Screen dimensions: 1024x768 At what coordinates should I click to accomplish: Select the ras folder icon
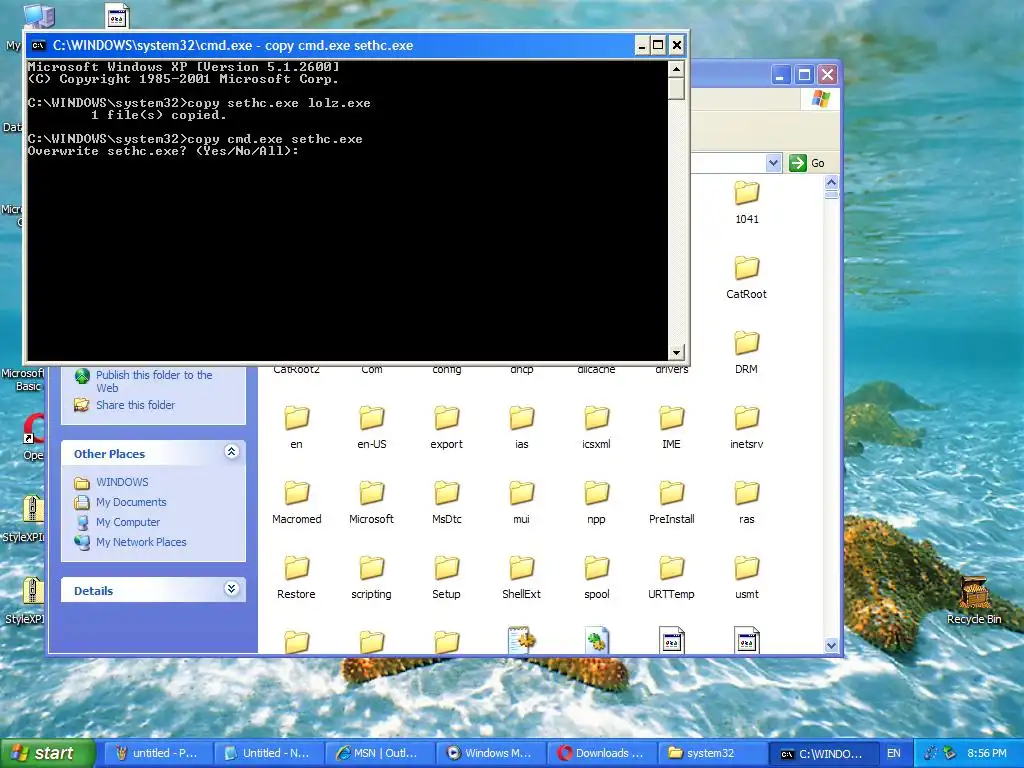pyautogui.click(x=746, y=493)
